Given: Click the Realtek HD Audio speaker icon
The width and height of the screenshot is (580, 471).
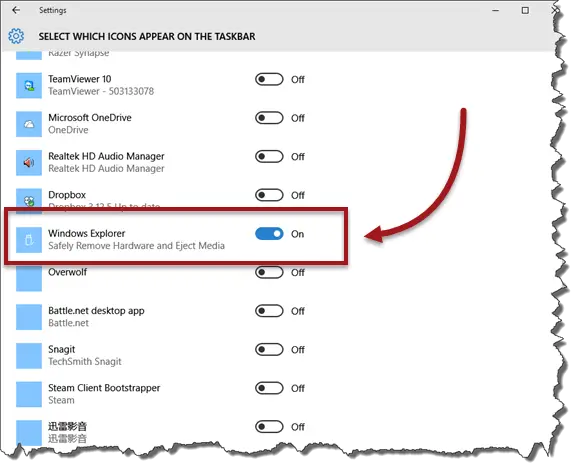Looking at the screenshot, I should (29, 162).
